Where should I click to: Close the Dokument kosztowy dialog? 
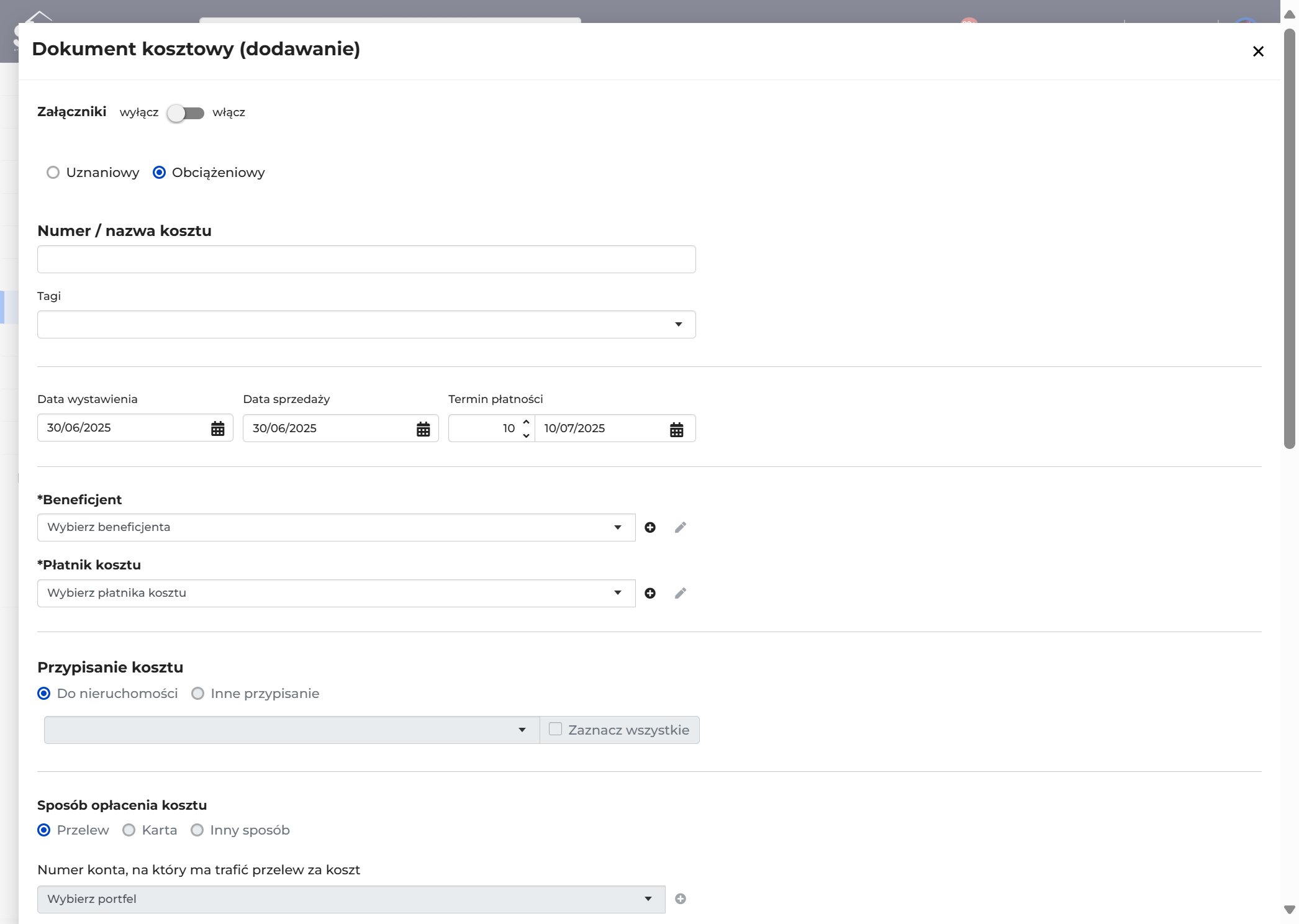[x=1258, y=52]
